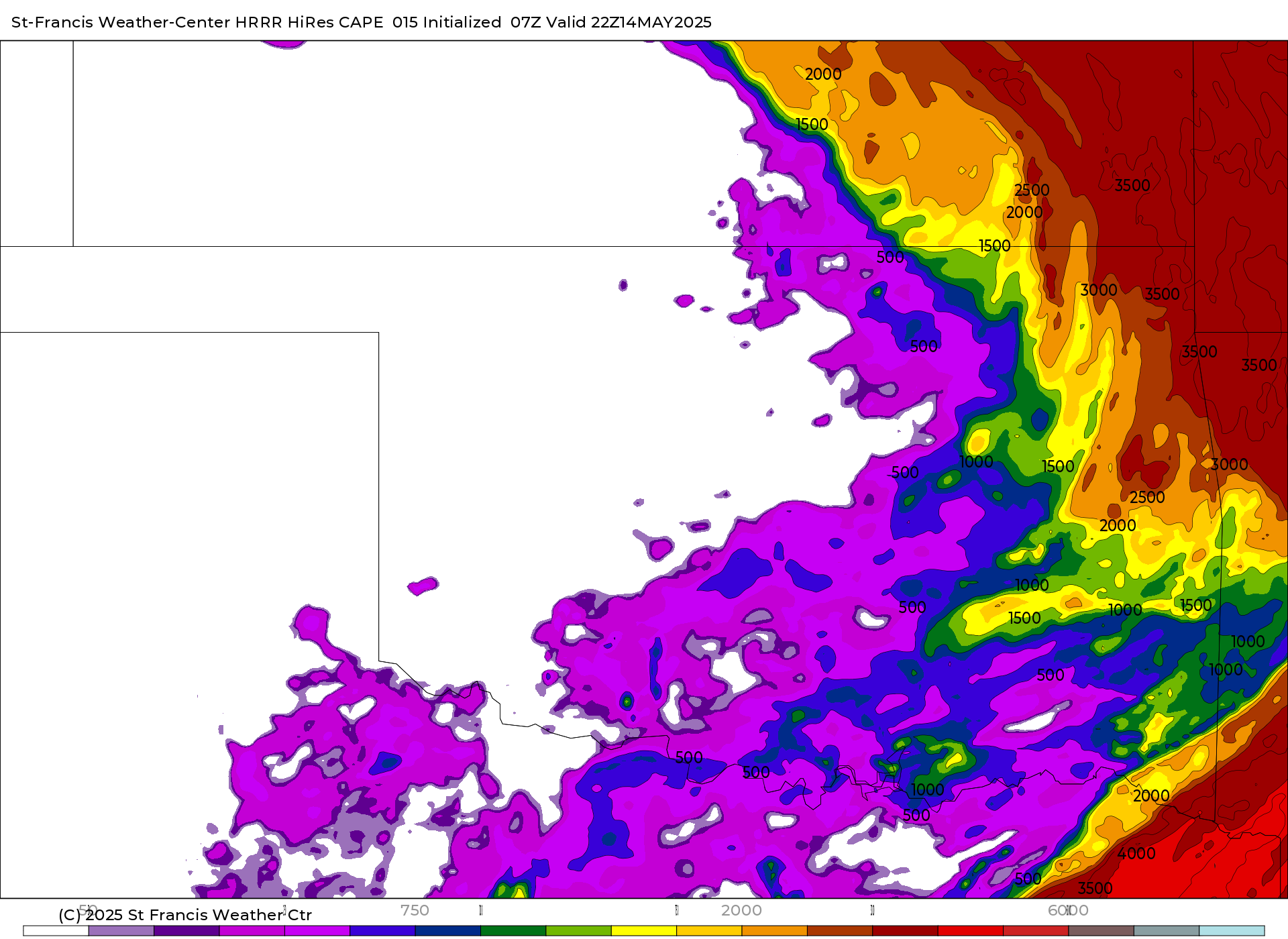Select the rust-brown legend swatch

(x=840, y=931)
